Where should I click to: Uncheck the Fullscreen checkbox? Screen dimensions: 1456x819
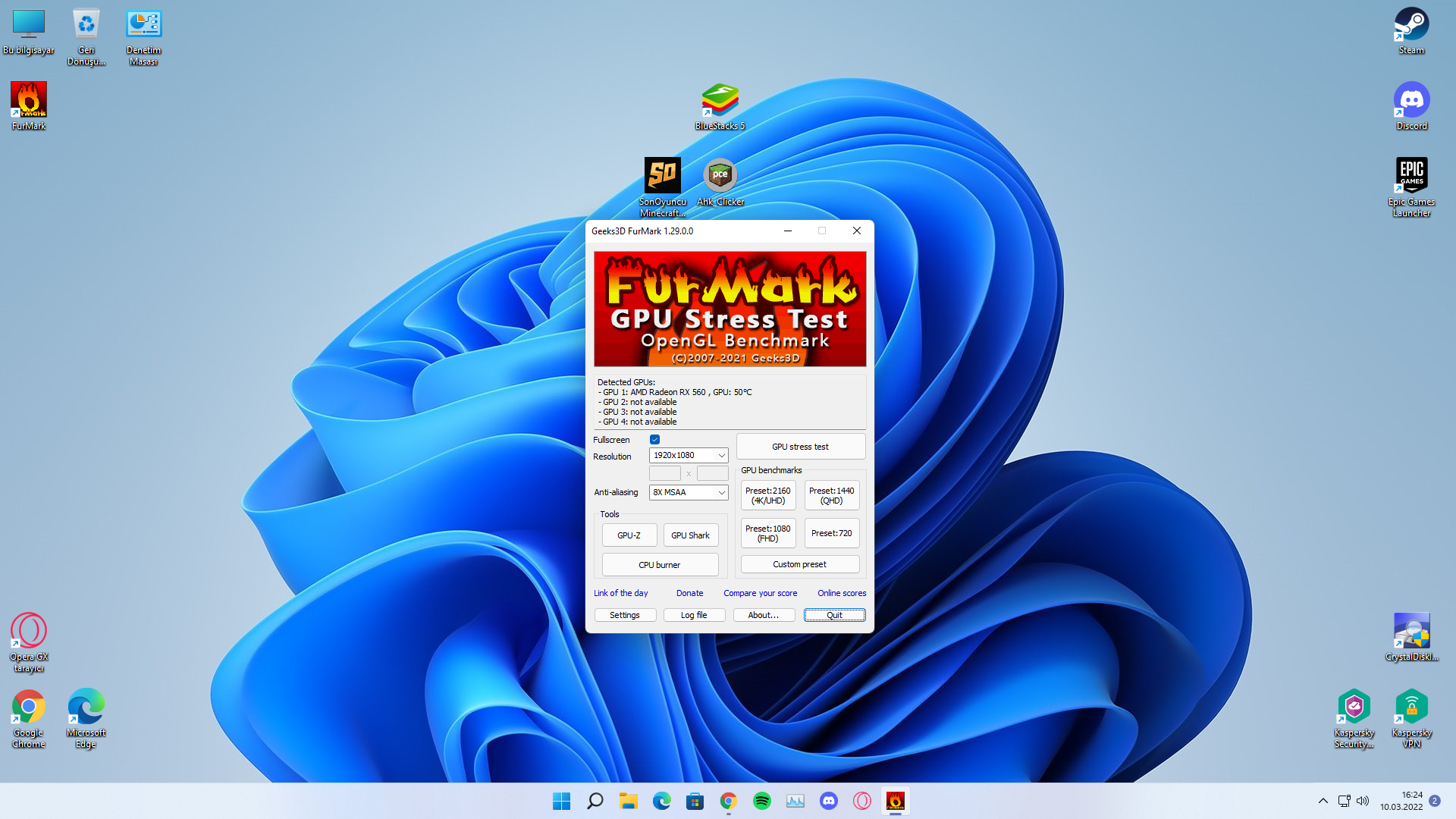pyautogui.click(x=654, y=440)
